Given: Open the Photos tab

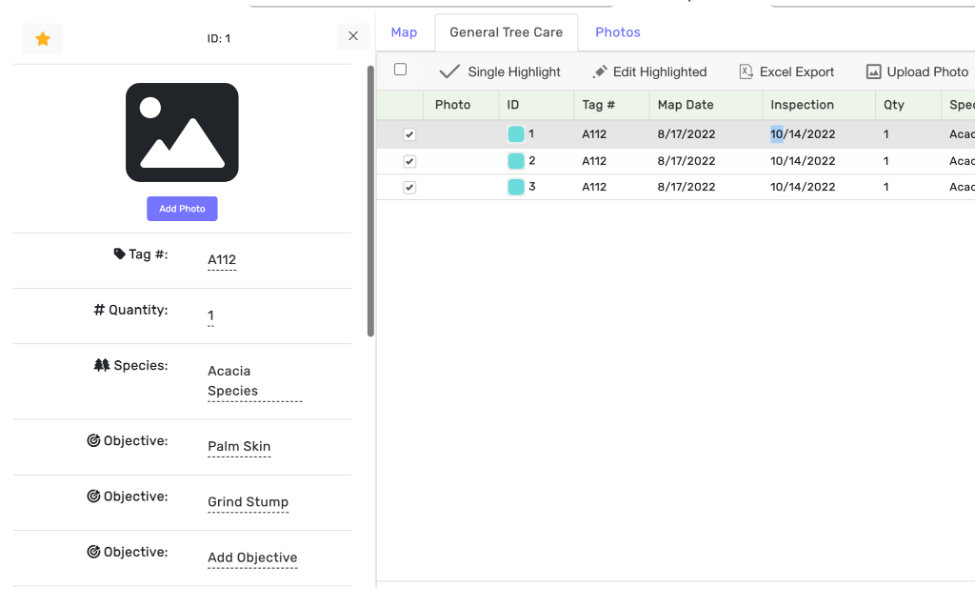Looking at the screenshot, I should (617, 32).
